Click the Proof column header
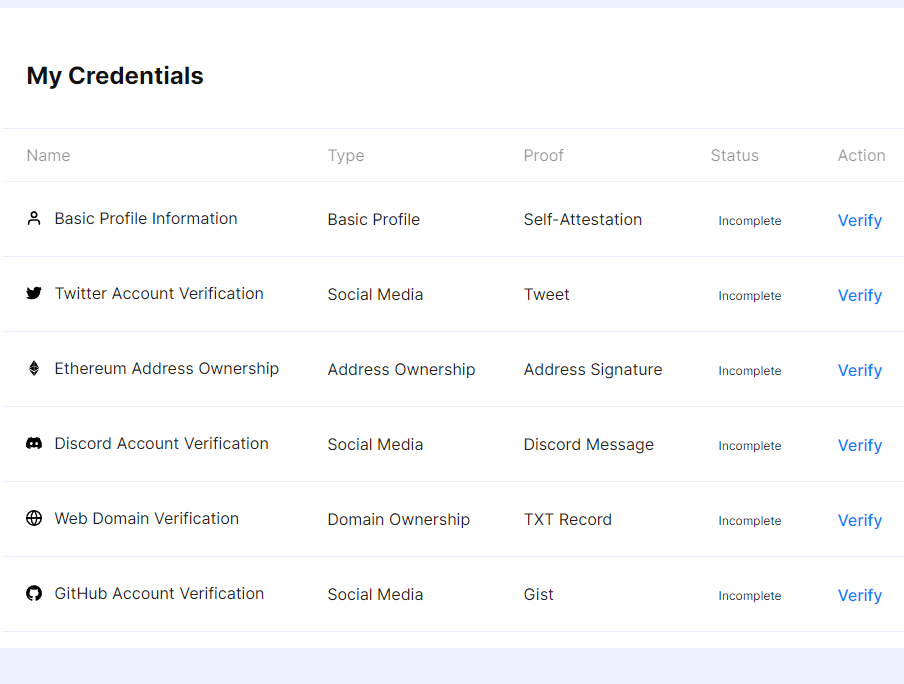 click(x=543, y=155)
